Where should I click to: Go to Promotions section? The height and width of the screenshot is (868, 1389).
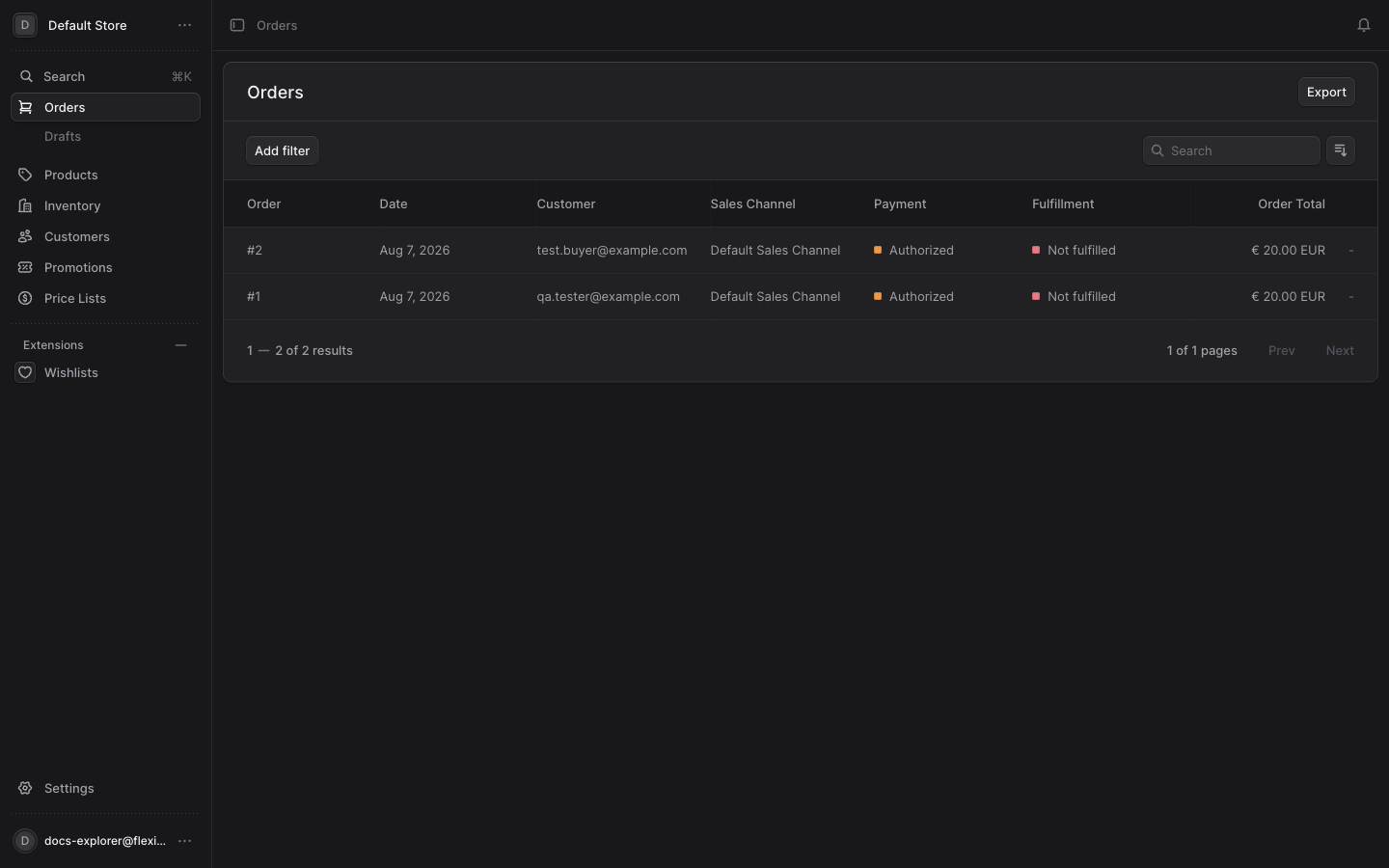click(105, 267)
